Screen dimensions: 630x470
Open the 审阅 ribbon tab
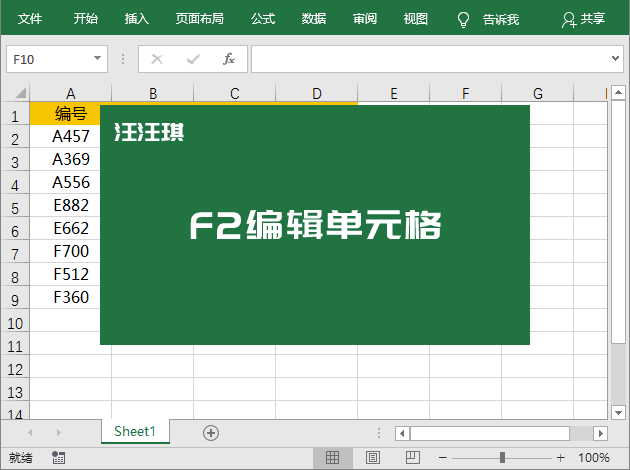point(365,18)
